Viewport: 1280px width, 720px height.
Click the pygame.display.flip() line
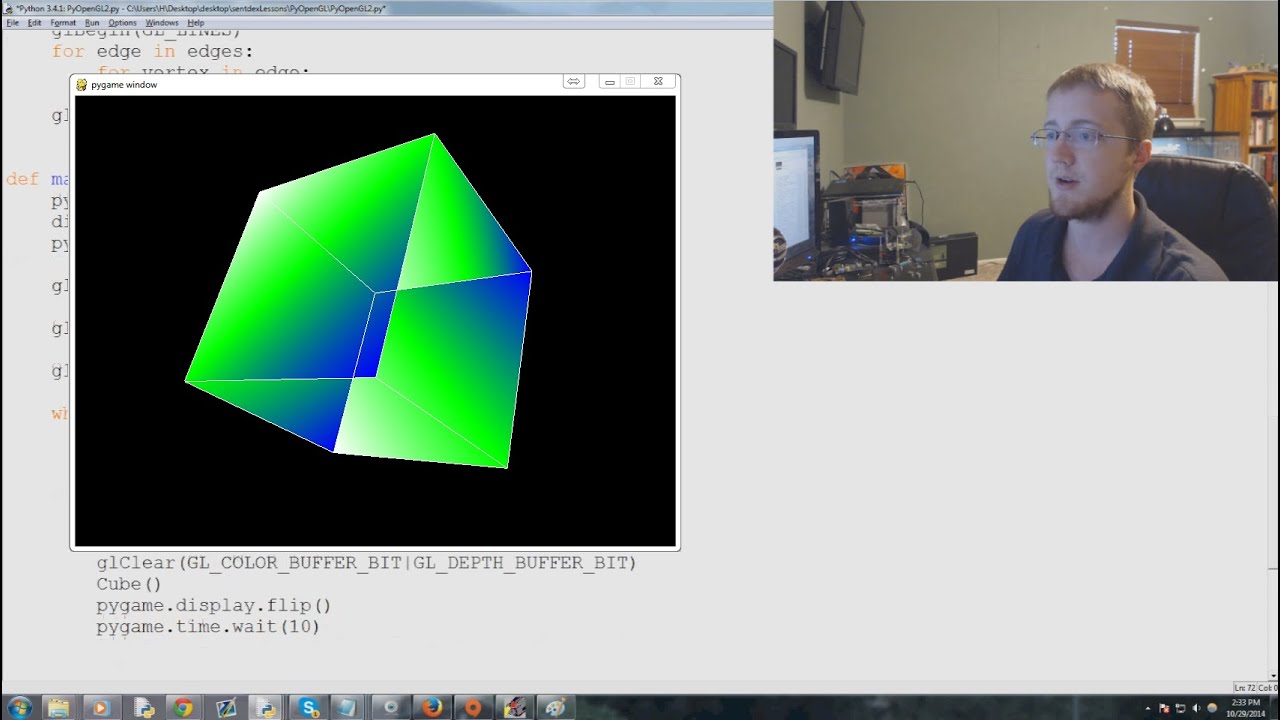pyautogui.click(x=213, y=606)
